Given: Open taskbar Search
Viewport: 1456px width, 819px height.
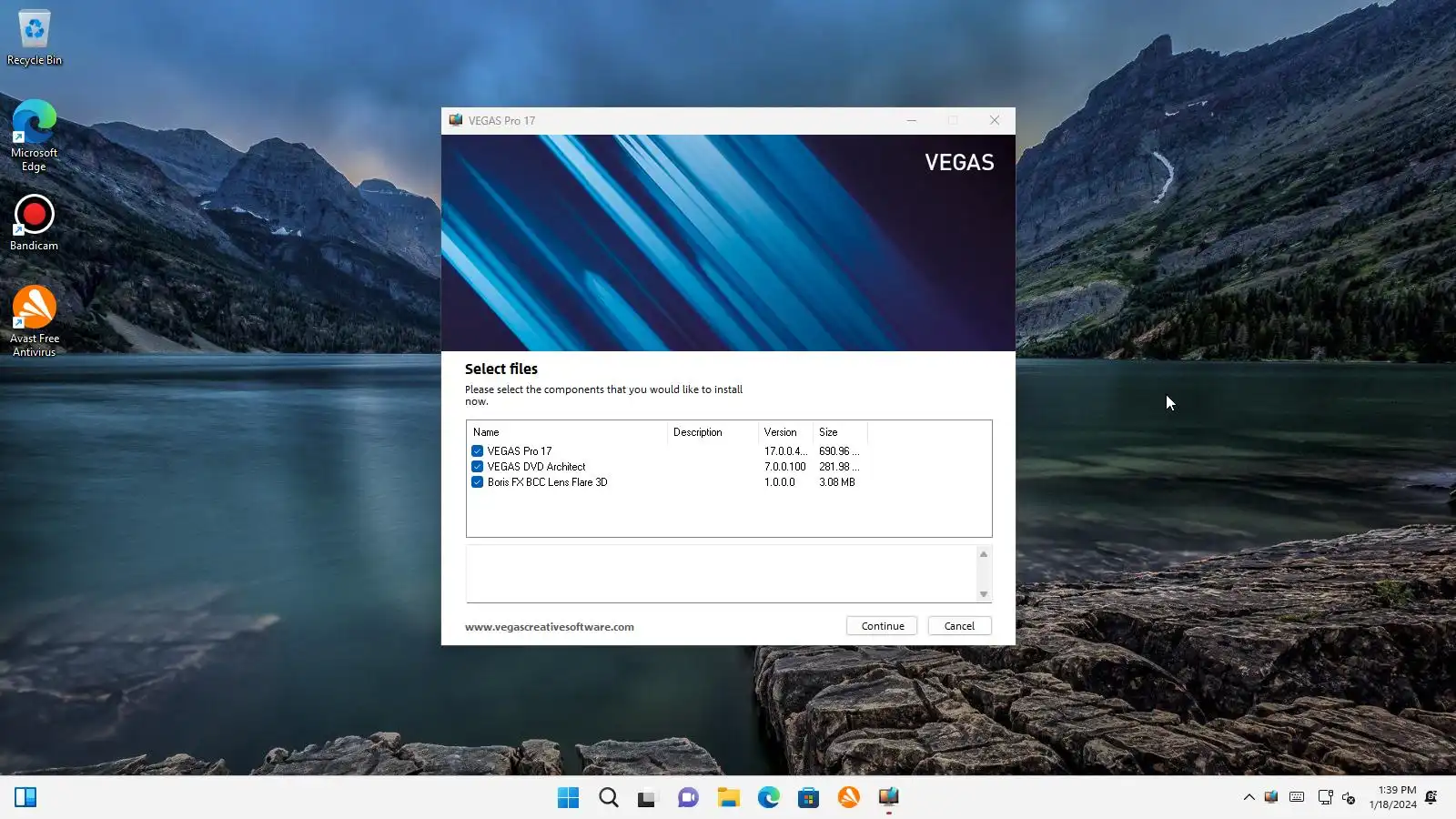Looking at the screenshot, I should click(608, 798).
